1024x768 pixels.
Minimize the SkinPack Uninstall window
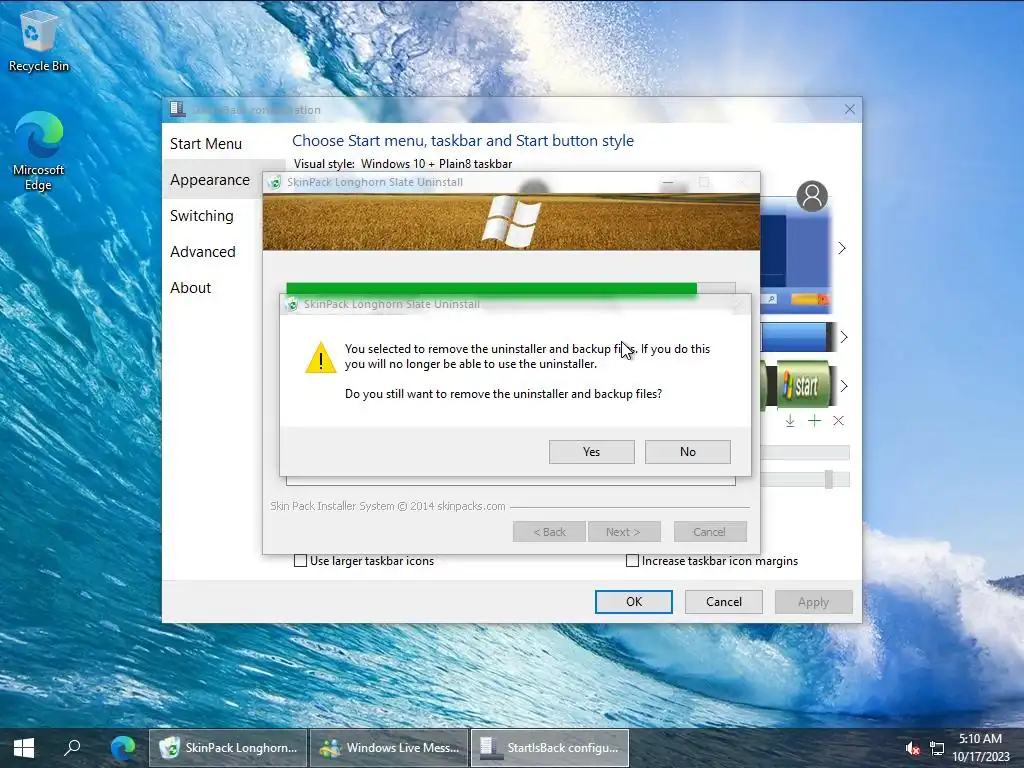667,182
